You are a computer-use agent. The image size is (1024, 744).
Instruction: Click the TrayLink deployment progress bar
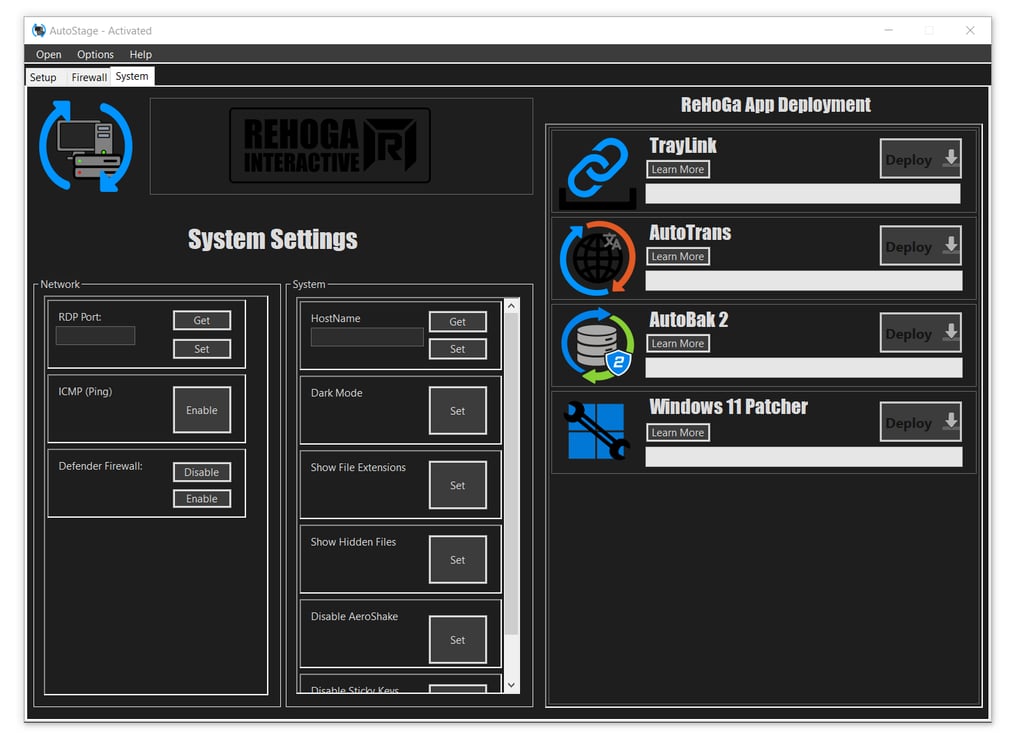(803, 193)
